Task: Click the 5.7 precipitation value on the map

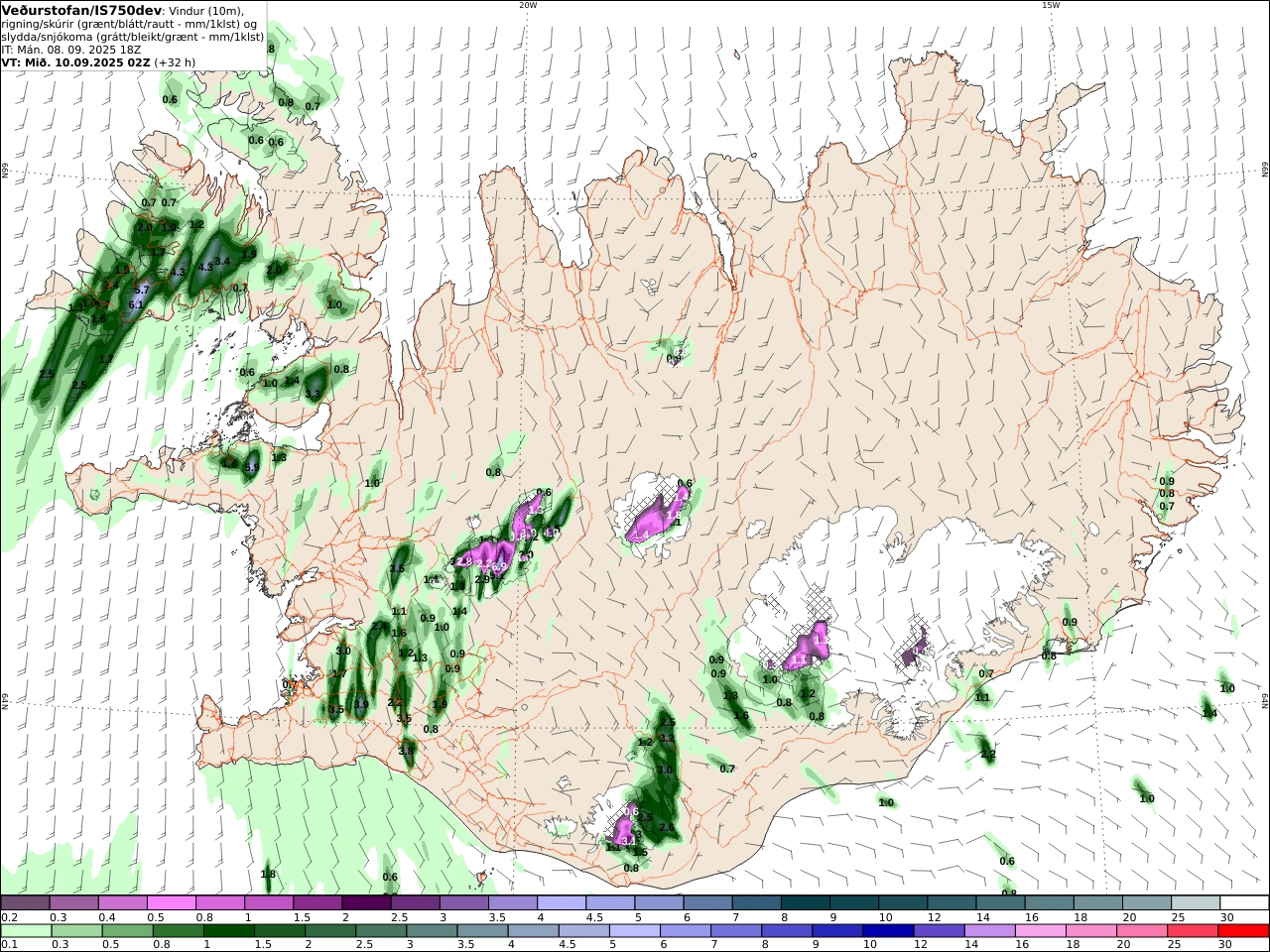Action: (x=141, y=290)
